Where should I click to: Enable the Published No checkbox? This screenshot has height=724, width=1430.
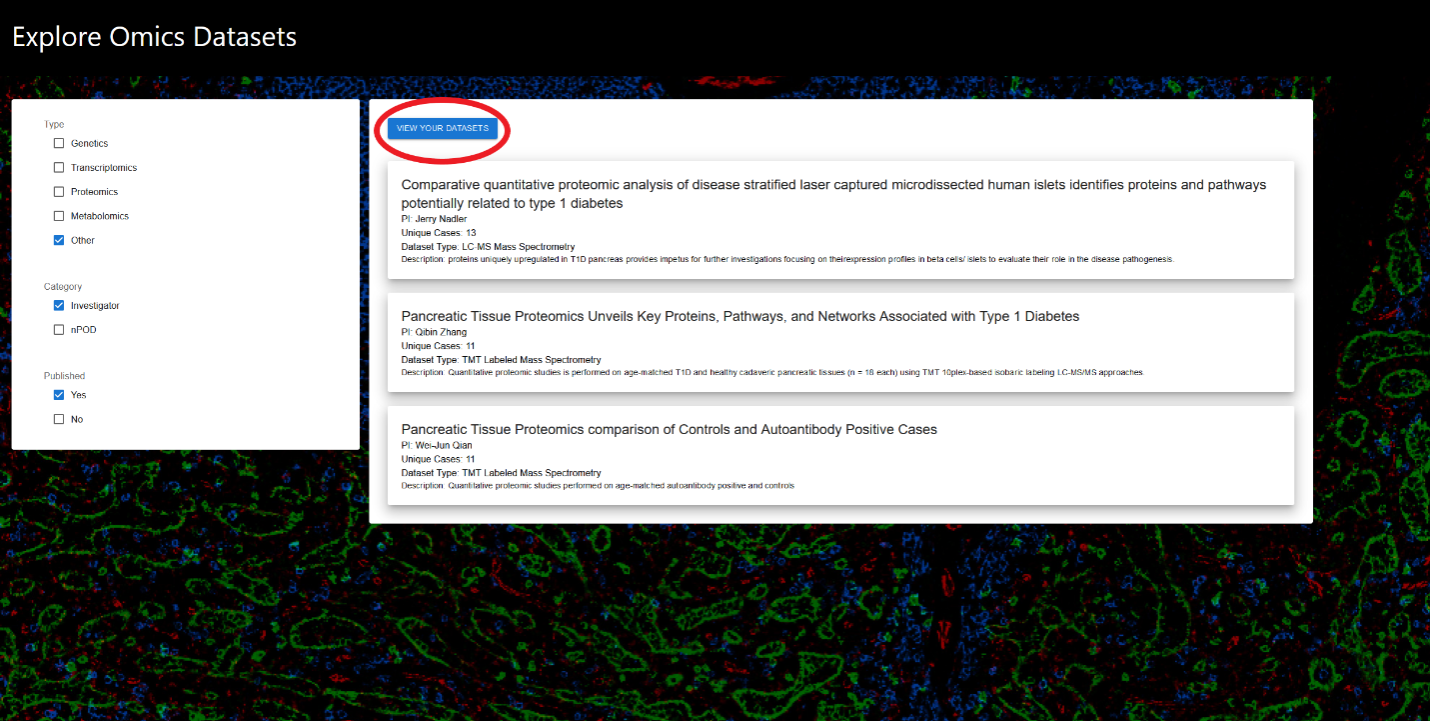pyautogui.click(x=59, y=419)
